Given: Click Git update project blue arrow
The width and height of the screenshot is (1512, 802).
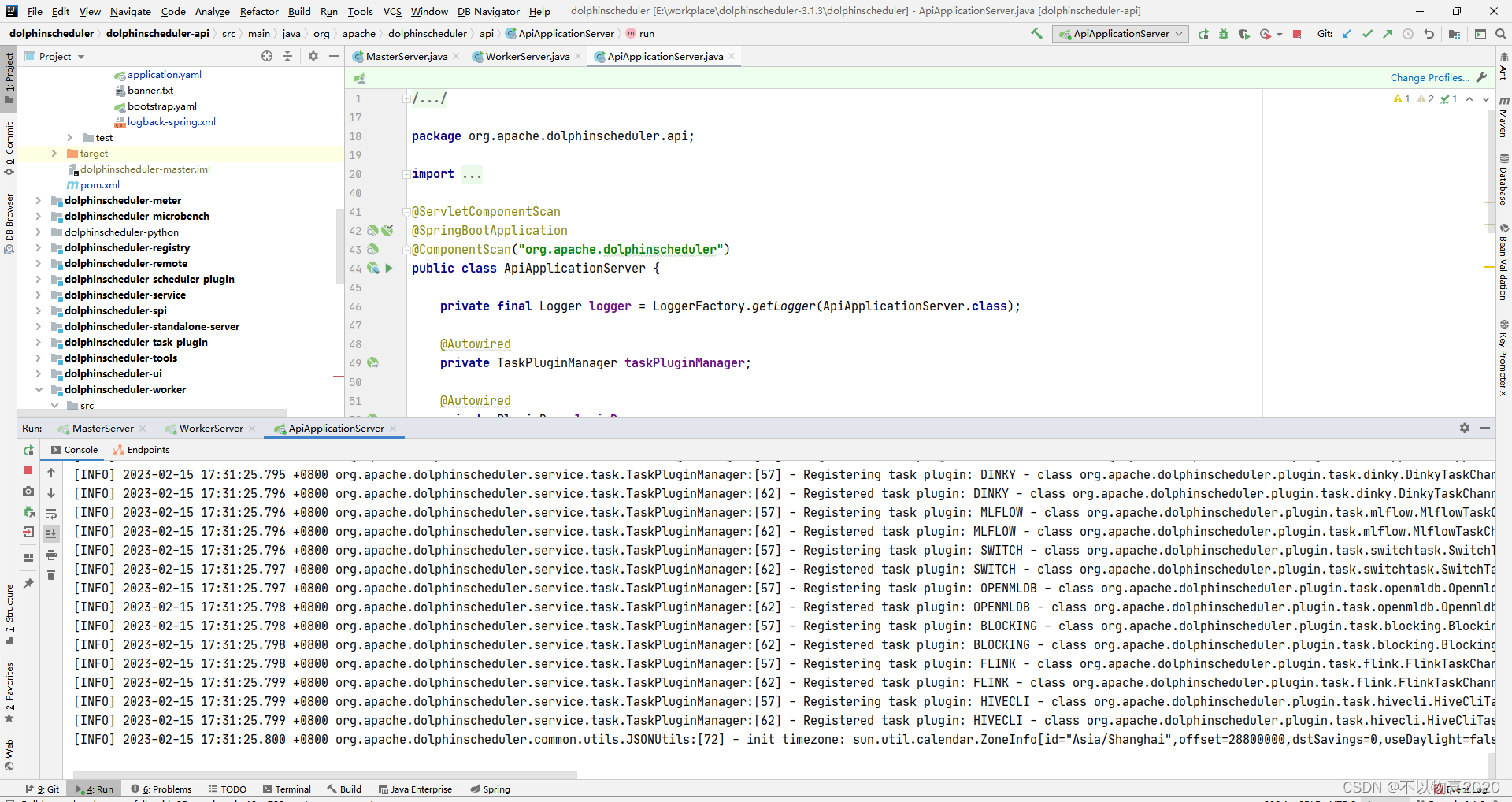Looking at the screenshot, I should pos(1347,34).
